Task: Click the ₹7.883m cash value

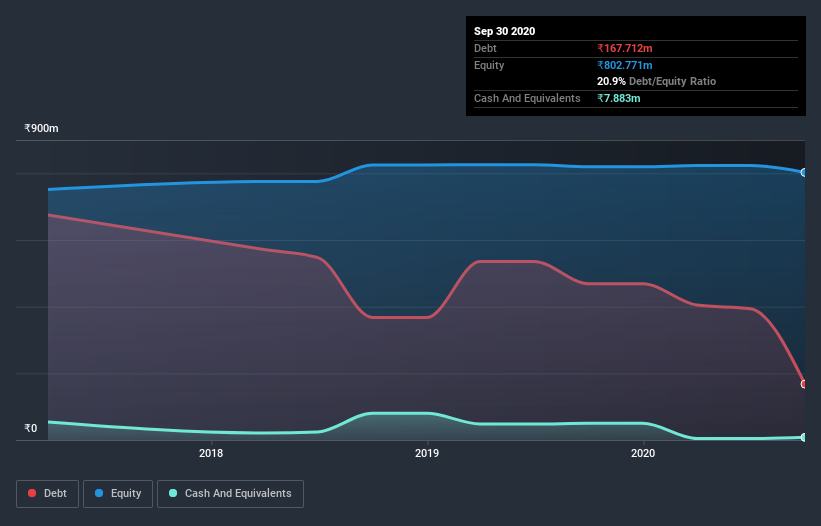Action: click(619, 98)
